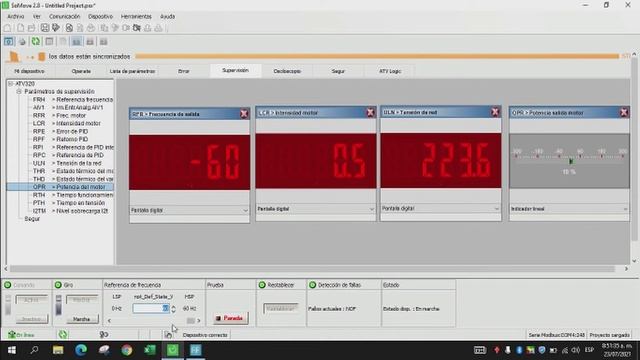Click the blue-framed first icon in the second toolbar
Viewport: 640px width, 360px height.
pyautogui.click(x=9, y=42)
